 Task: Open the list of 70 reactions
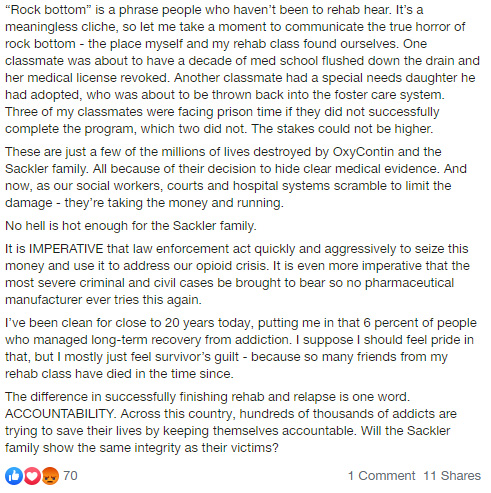(70, 476)
